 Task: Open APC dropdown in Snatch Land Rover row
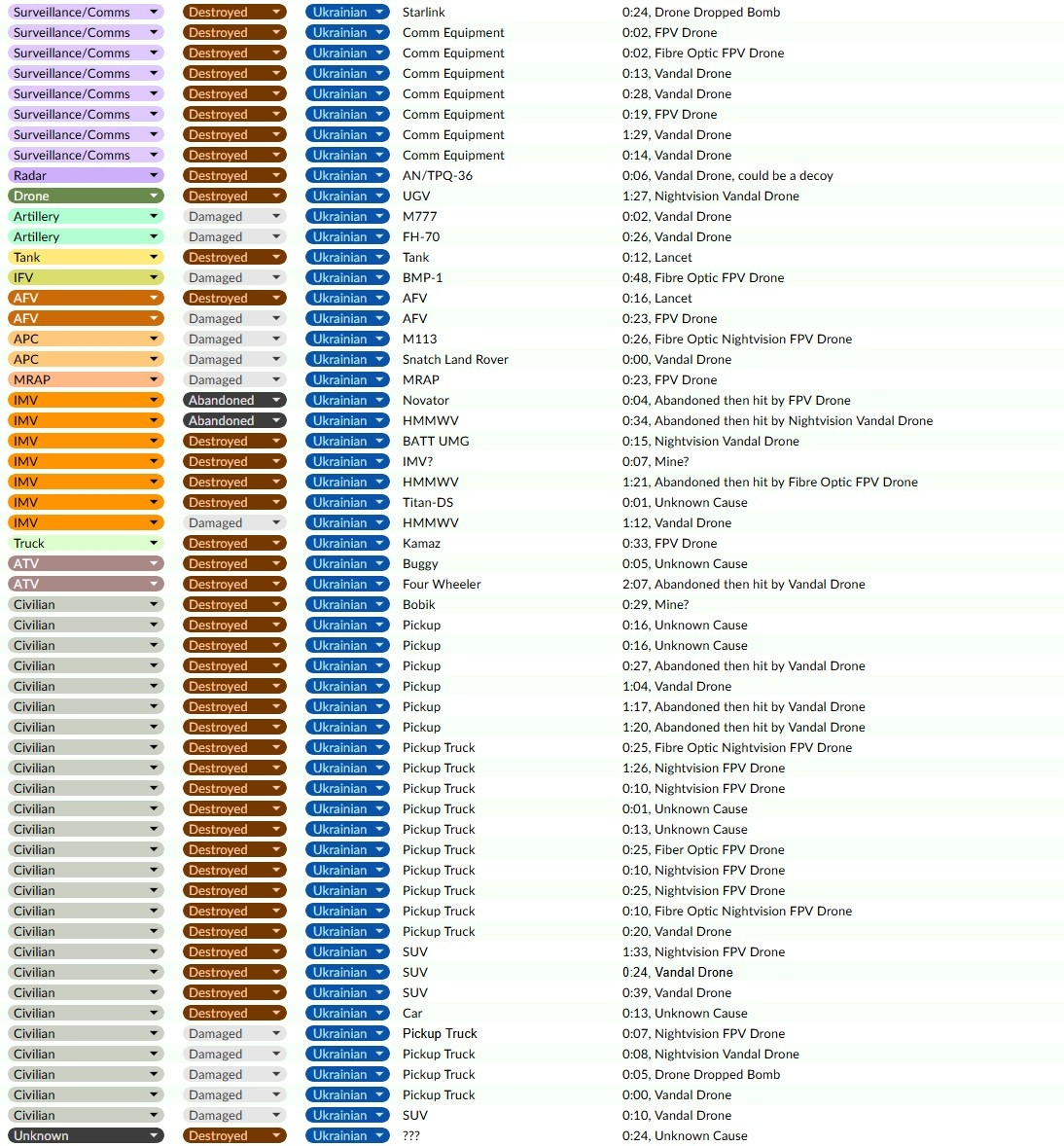[86, 360]
